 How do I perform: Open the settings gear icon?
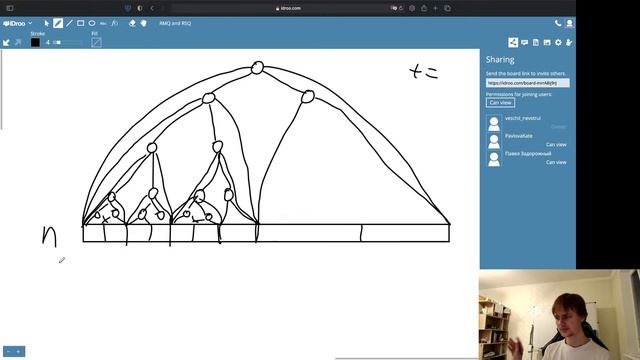[x=558, y=42]
